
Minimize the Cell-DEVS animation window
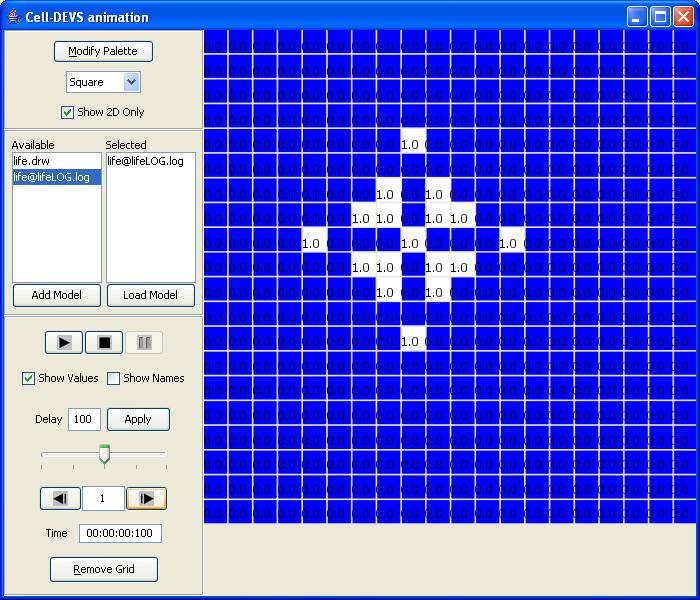click(637, 17)
